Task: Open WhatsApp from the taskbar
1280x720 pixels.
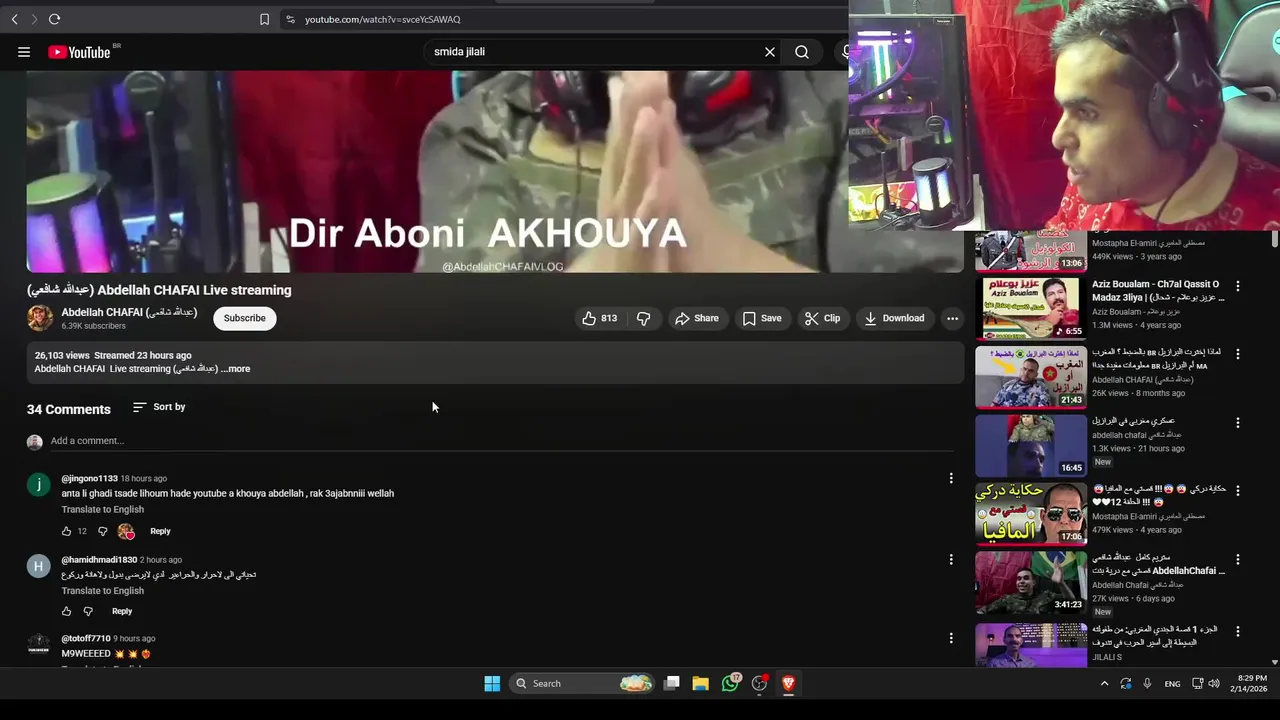Action: (730, 683)
